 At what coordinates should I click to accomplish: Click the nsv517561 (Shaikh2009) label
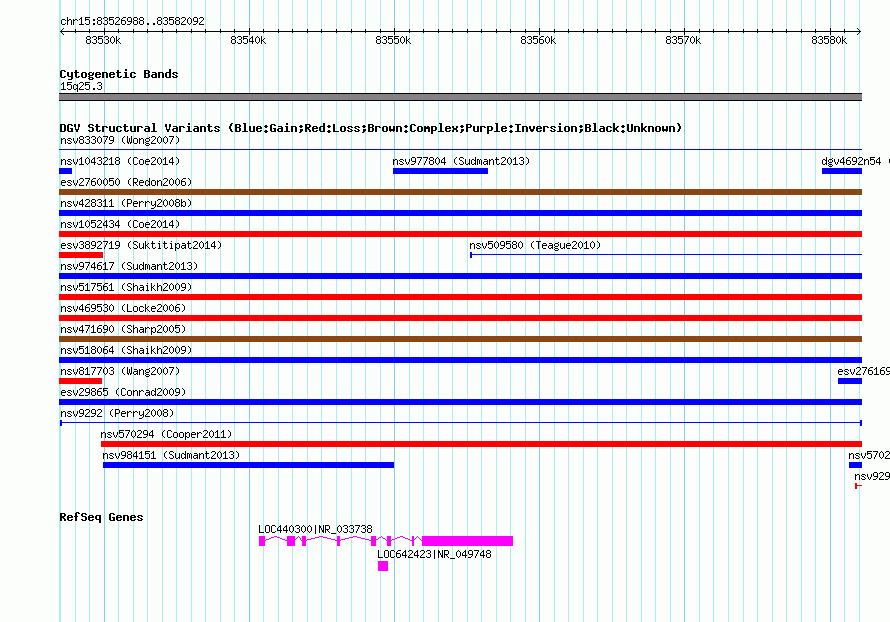[x=126, y=287]
